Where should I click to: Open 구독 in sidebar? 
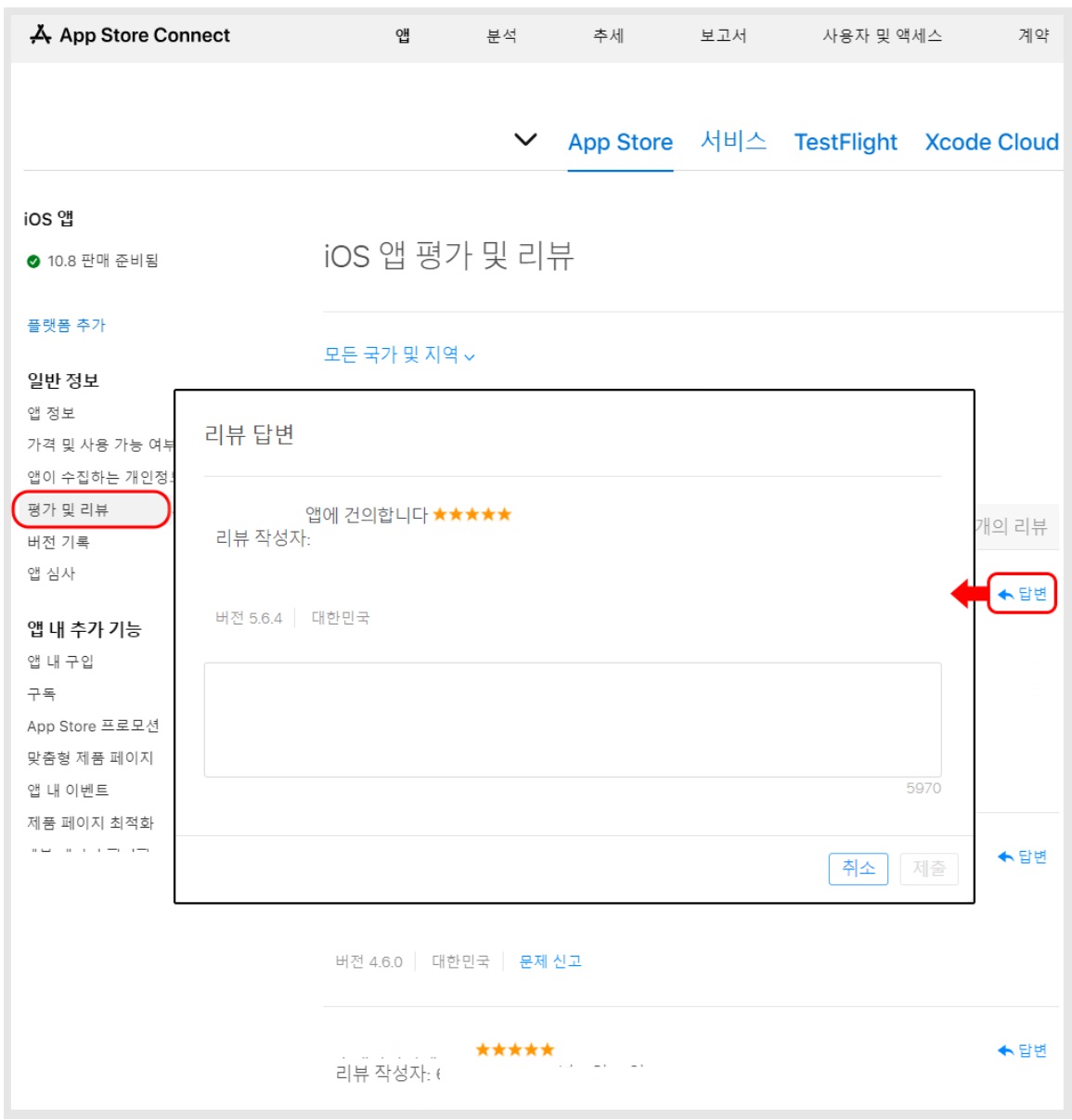tap(42, 694)
